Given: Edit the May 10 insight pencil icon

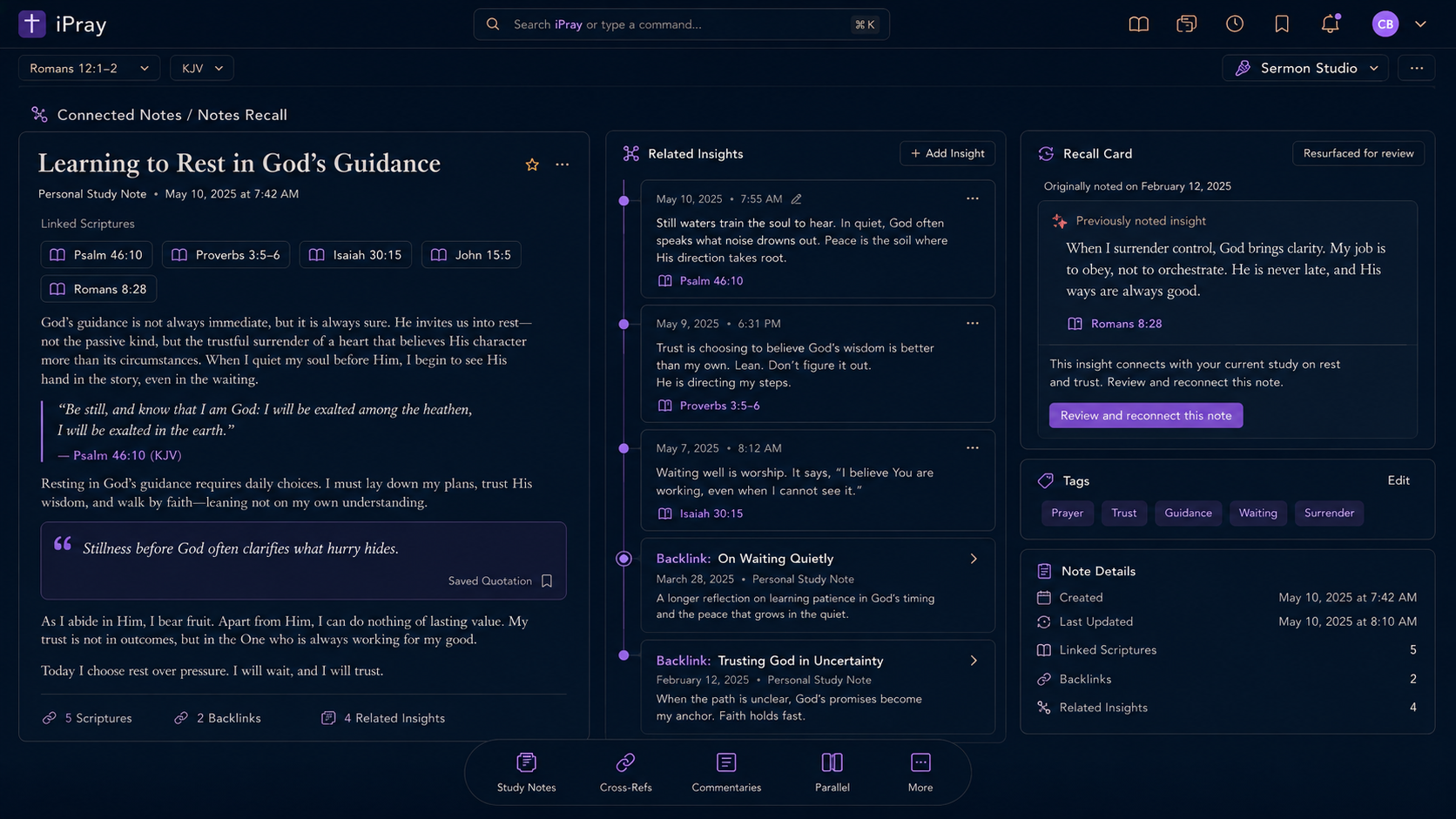Looking at the screenshot, I should (x=796, y=199).
